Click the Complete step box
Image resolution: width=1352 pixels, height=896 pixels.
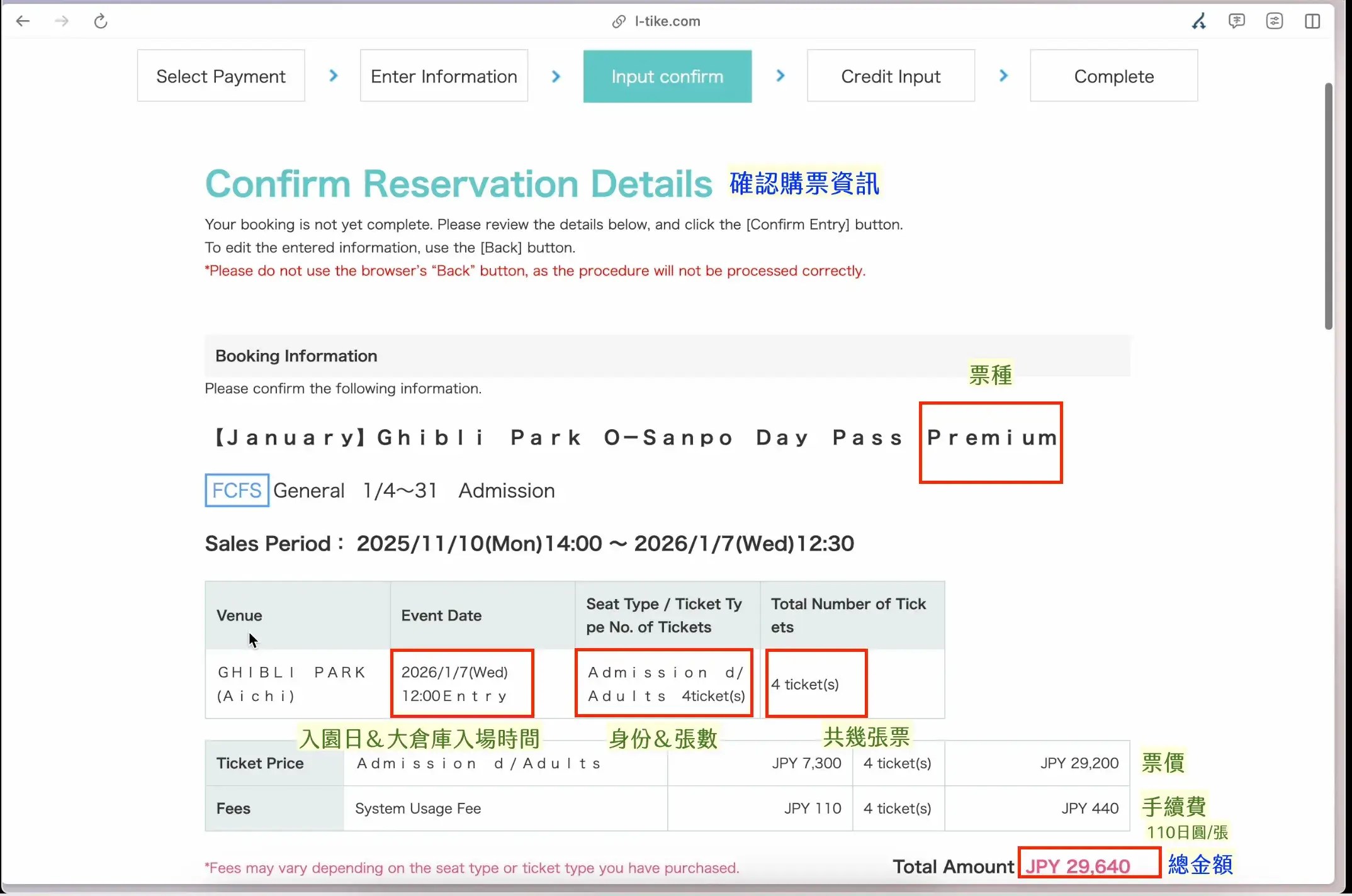point(1113,76)
